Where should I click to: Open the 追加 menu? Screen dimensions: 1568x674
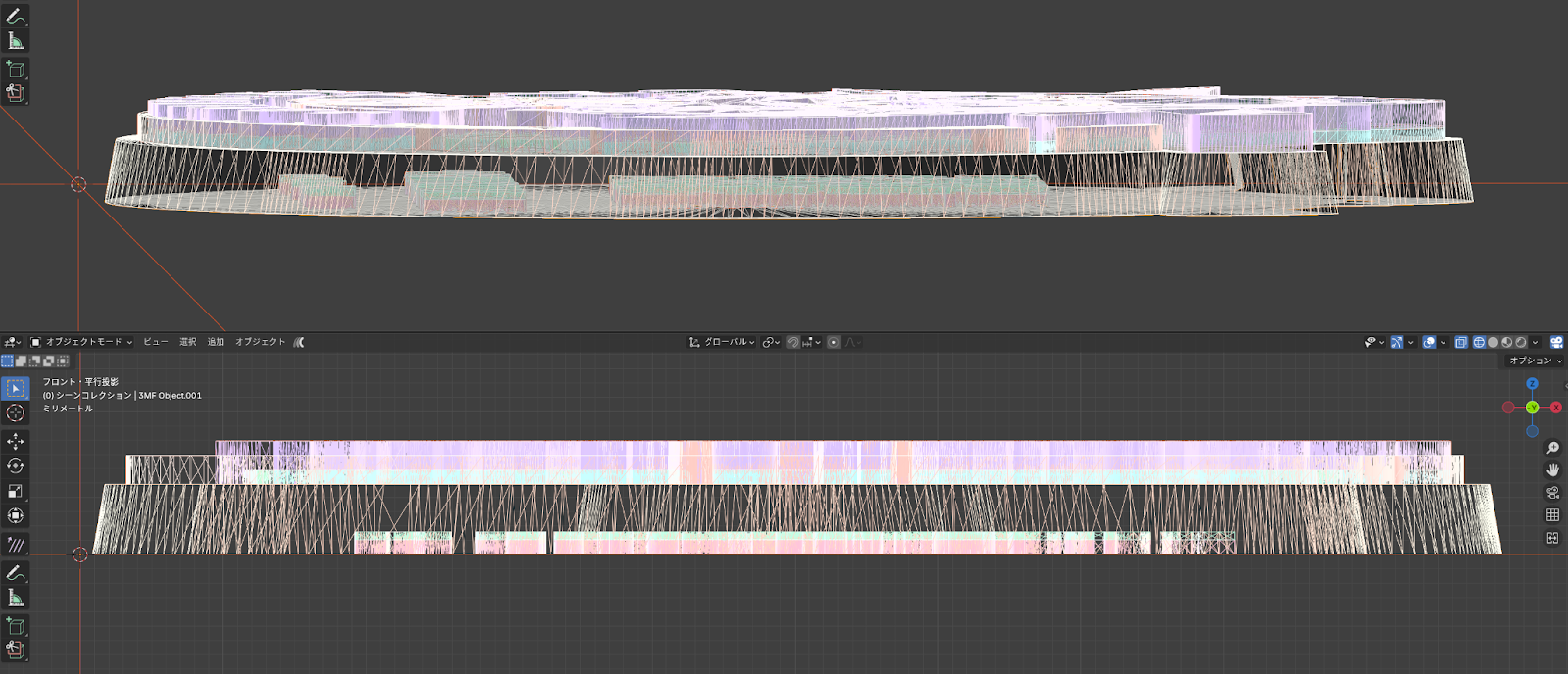[216, 342]
